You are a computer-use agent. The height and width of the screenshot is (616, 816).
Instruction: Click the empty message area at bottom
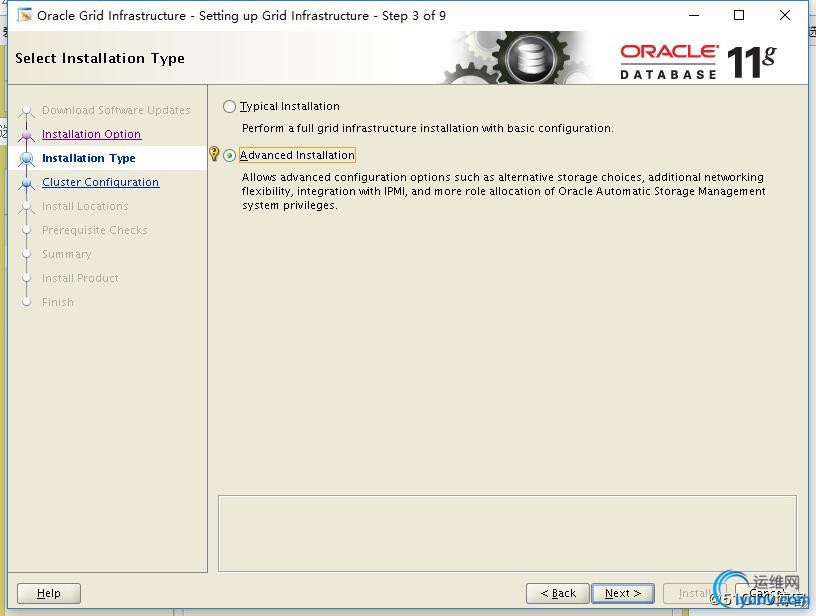(507, 533)
